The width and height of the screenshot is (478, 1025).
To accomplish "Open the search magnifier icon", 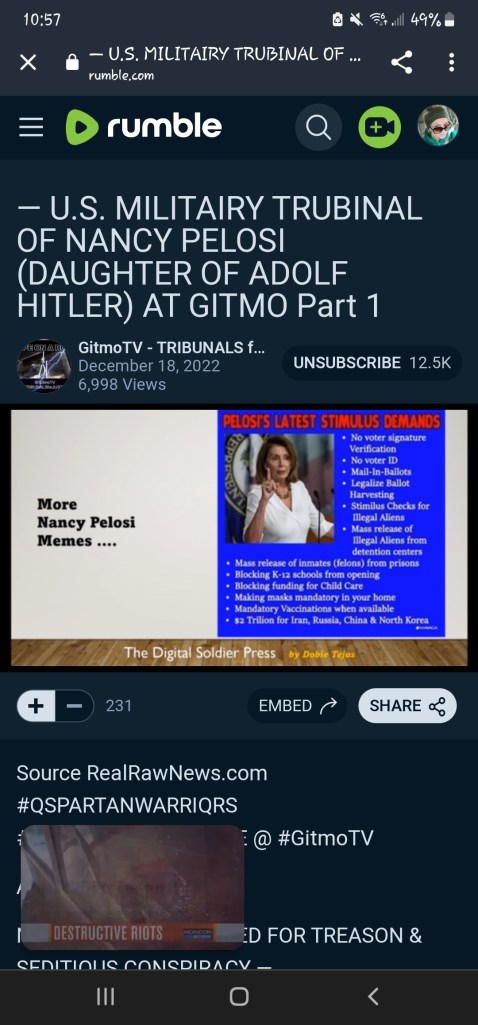I will pyautogui.click(x=318, y=127).
